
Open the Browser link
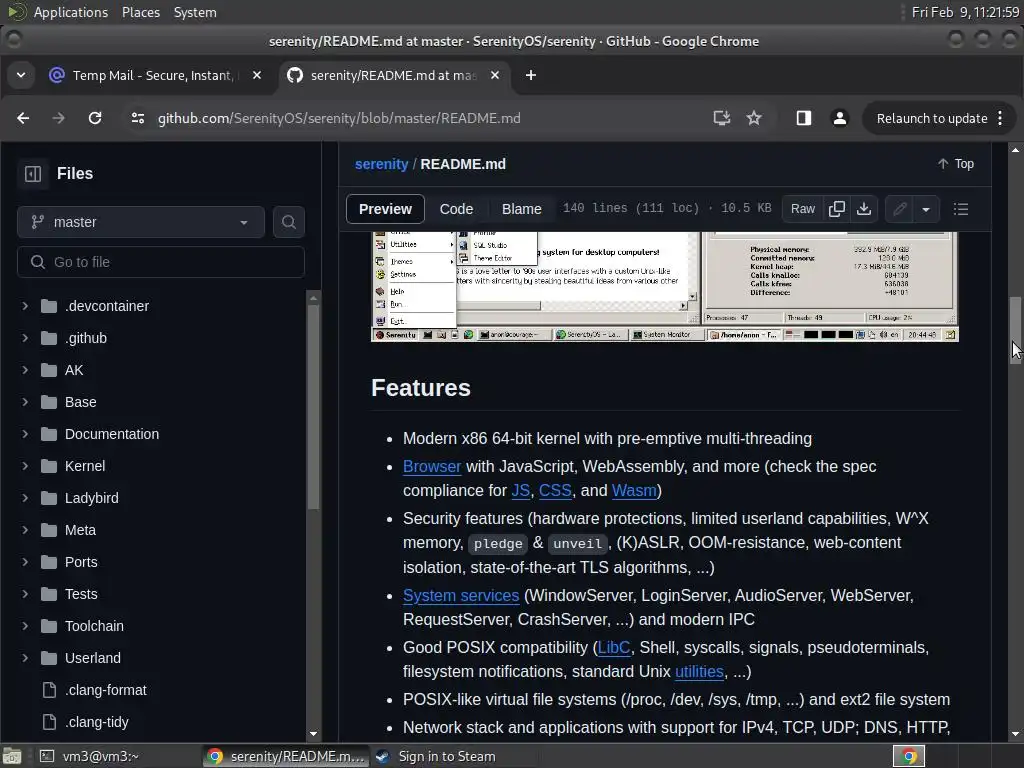pos(432,466)
